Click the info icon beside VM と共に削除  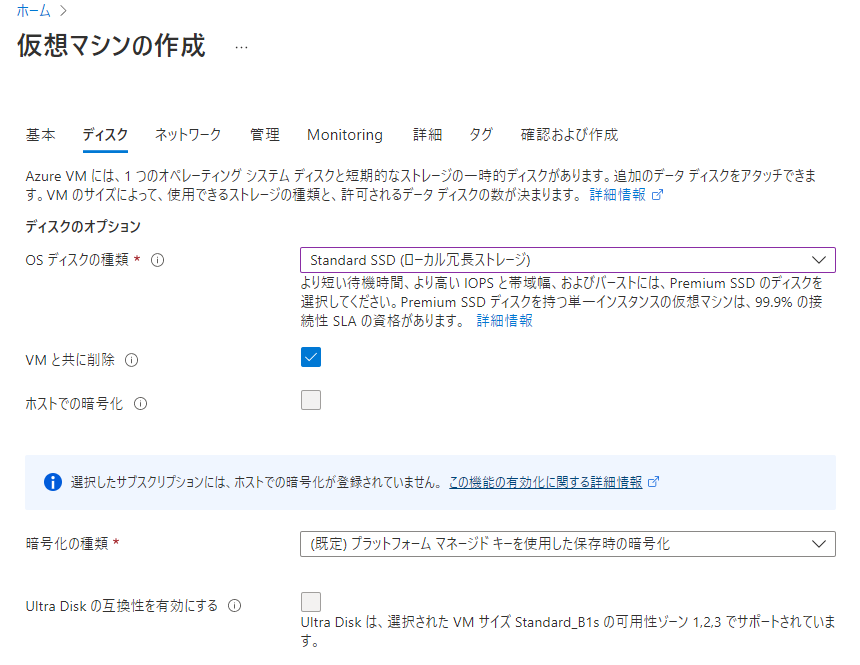point(132,360)
